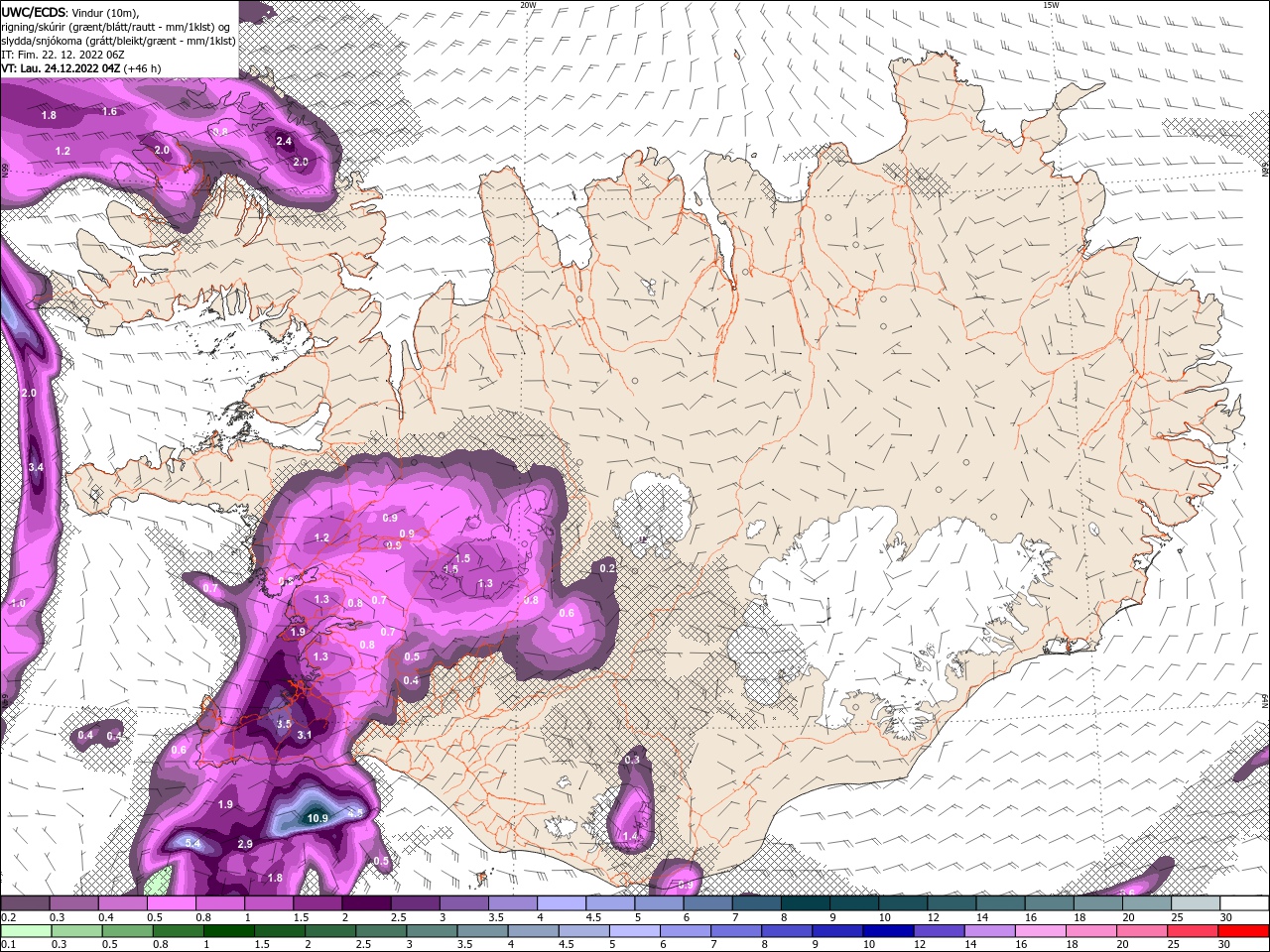Click the 1.5 label in the upper legend
The width and height of the screenshot is (1270, 952).
click(302, 917)
